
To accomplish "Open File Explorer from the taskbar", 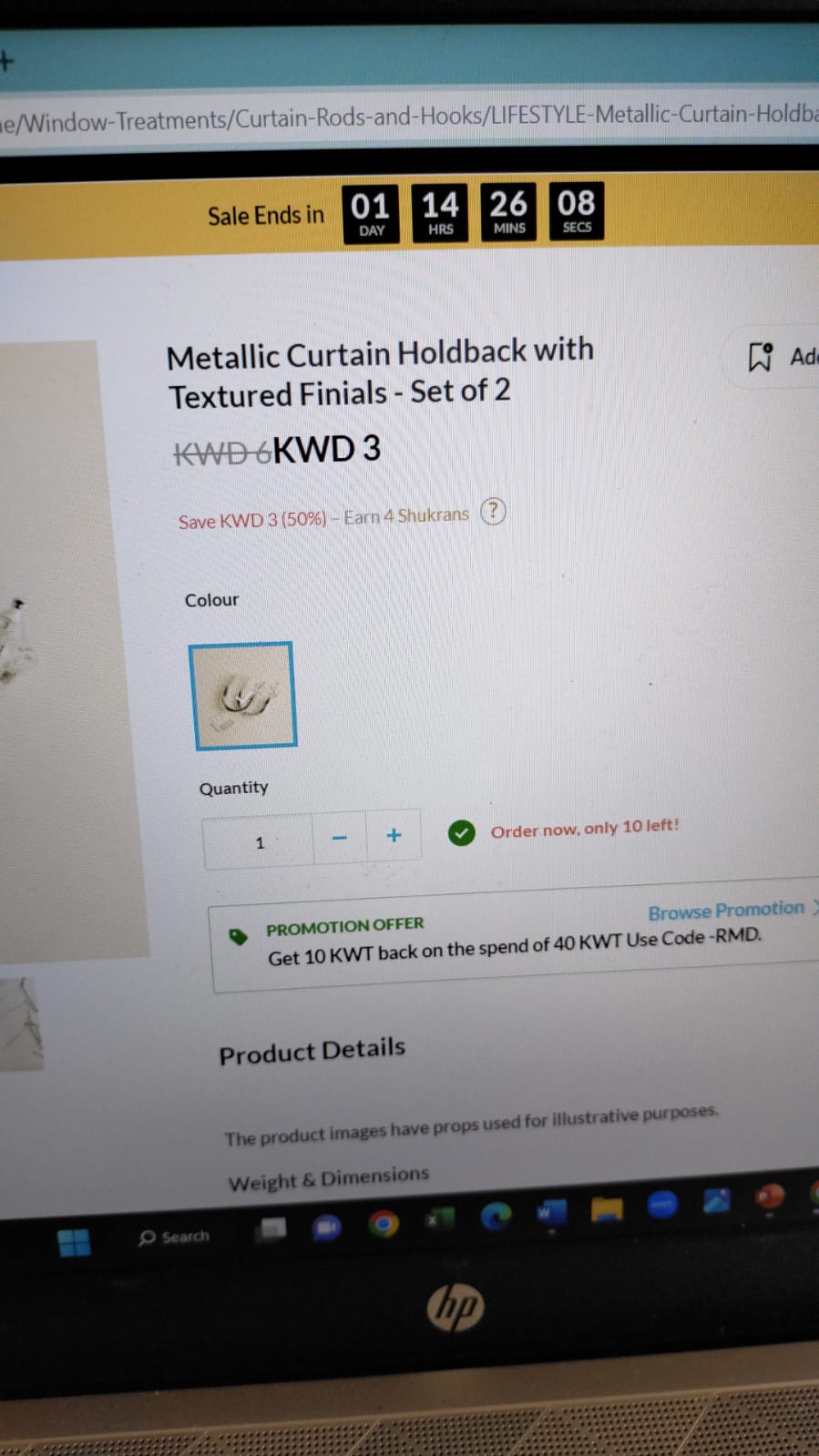I will 607,1208.
